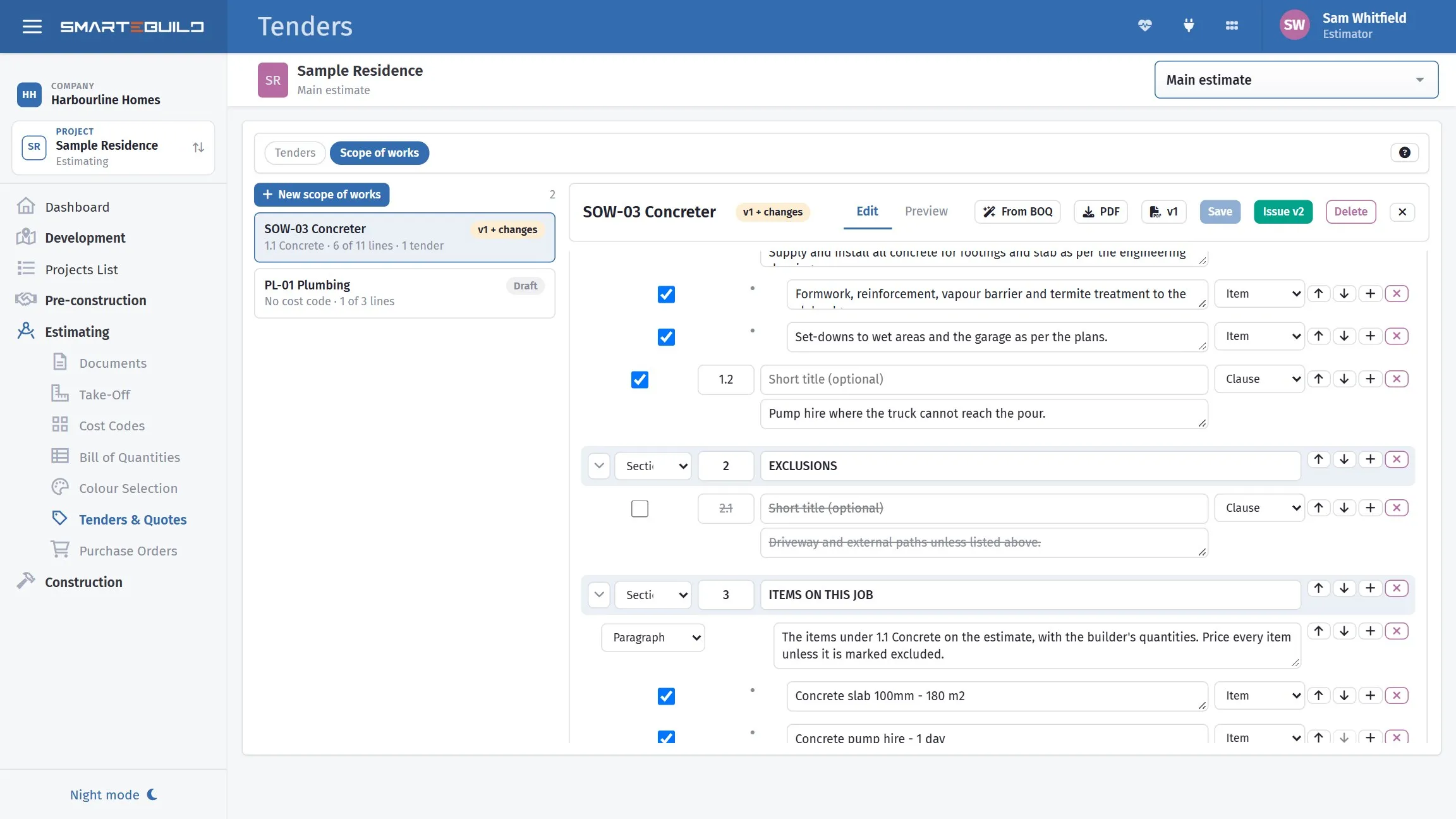The width and height of the screenshot is (1456, 819).
Task: Open type dropdown for clause 1.2
Action: tap(1259, 379)
